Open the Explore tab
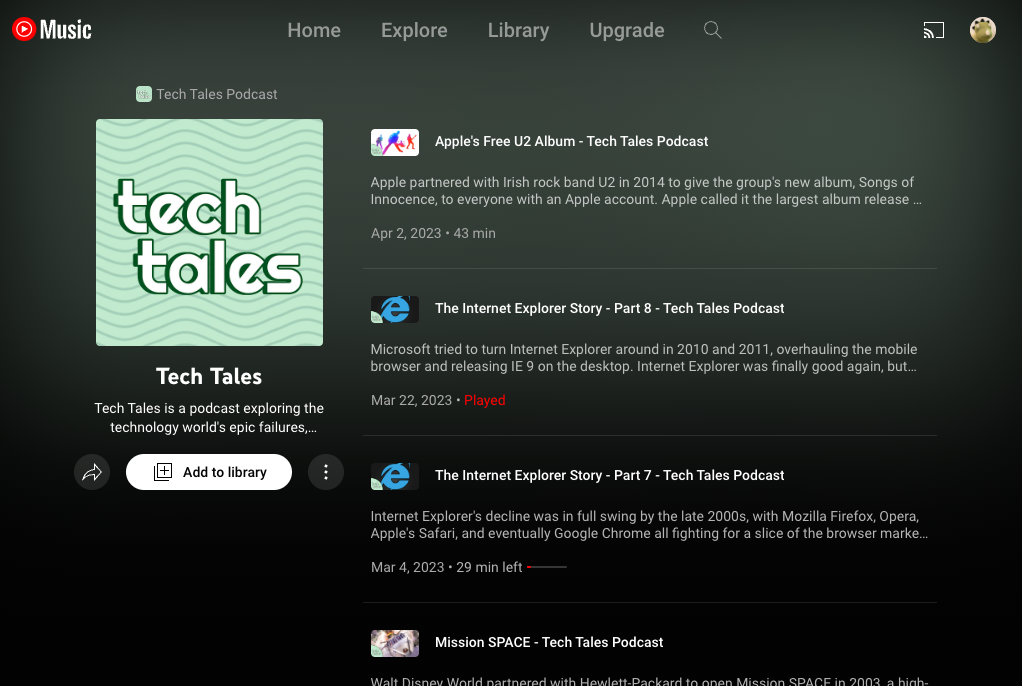Screen dimensions: 1022x686 coord(414,30)
